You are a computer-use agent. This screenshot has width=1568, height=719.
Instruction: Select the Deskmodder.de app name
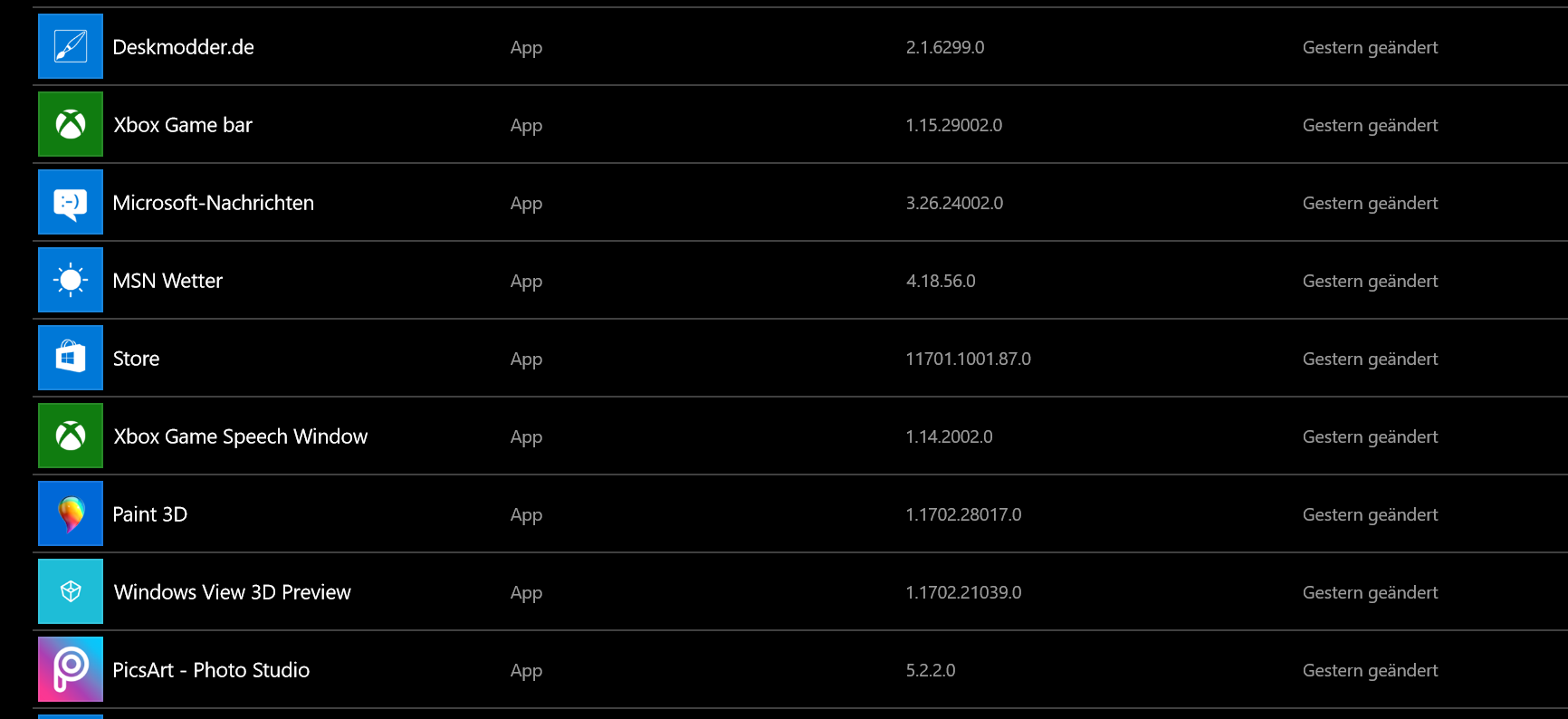(183, 47)
